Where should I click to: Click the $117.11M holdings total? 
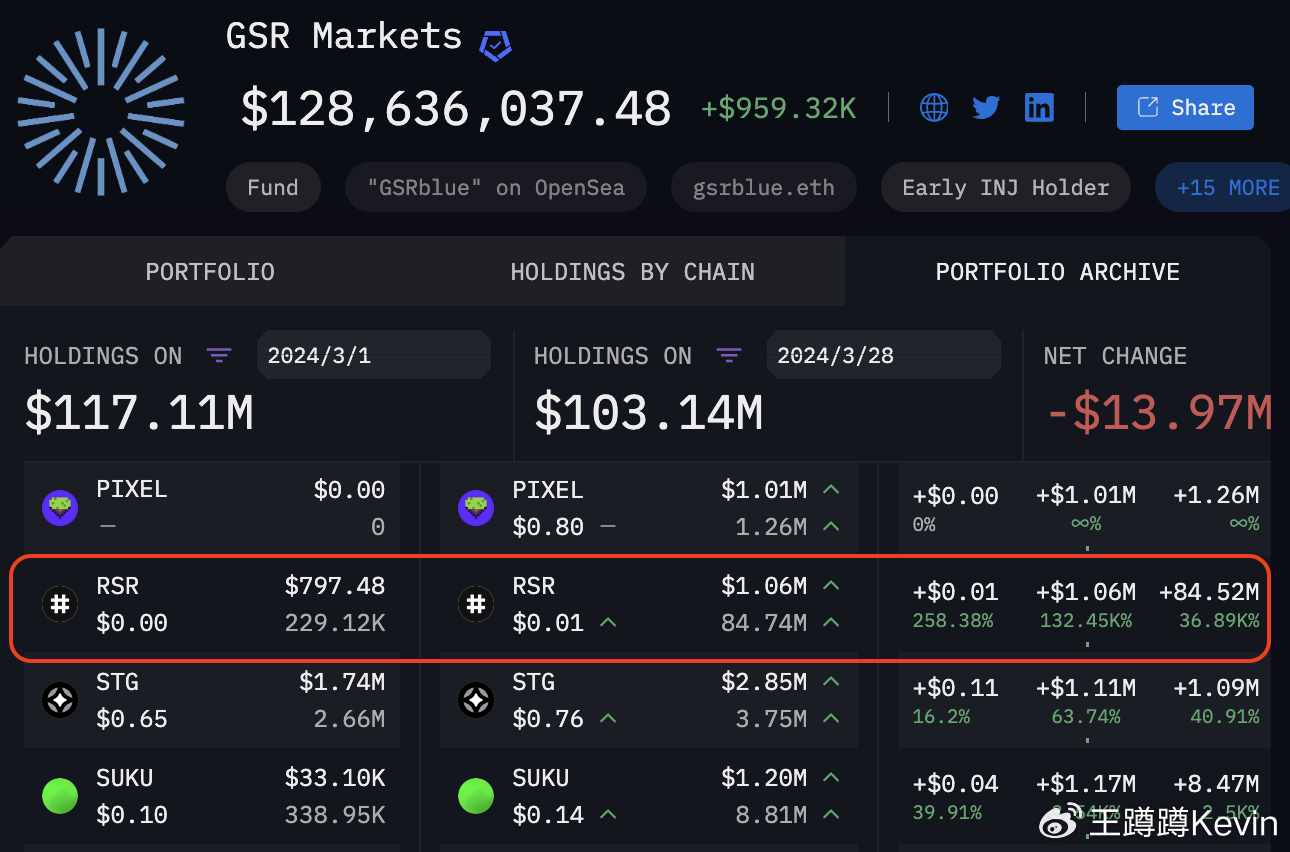139,413
